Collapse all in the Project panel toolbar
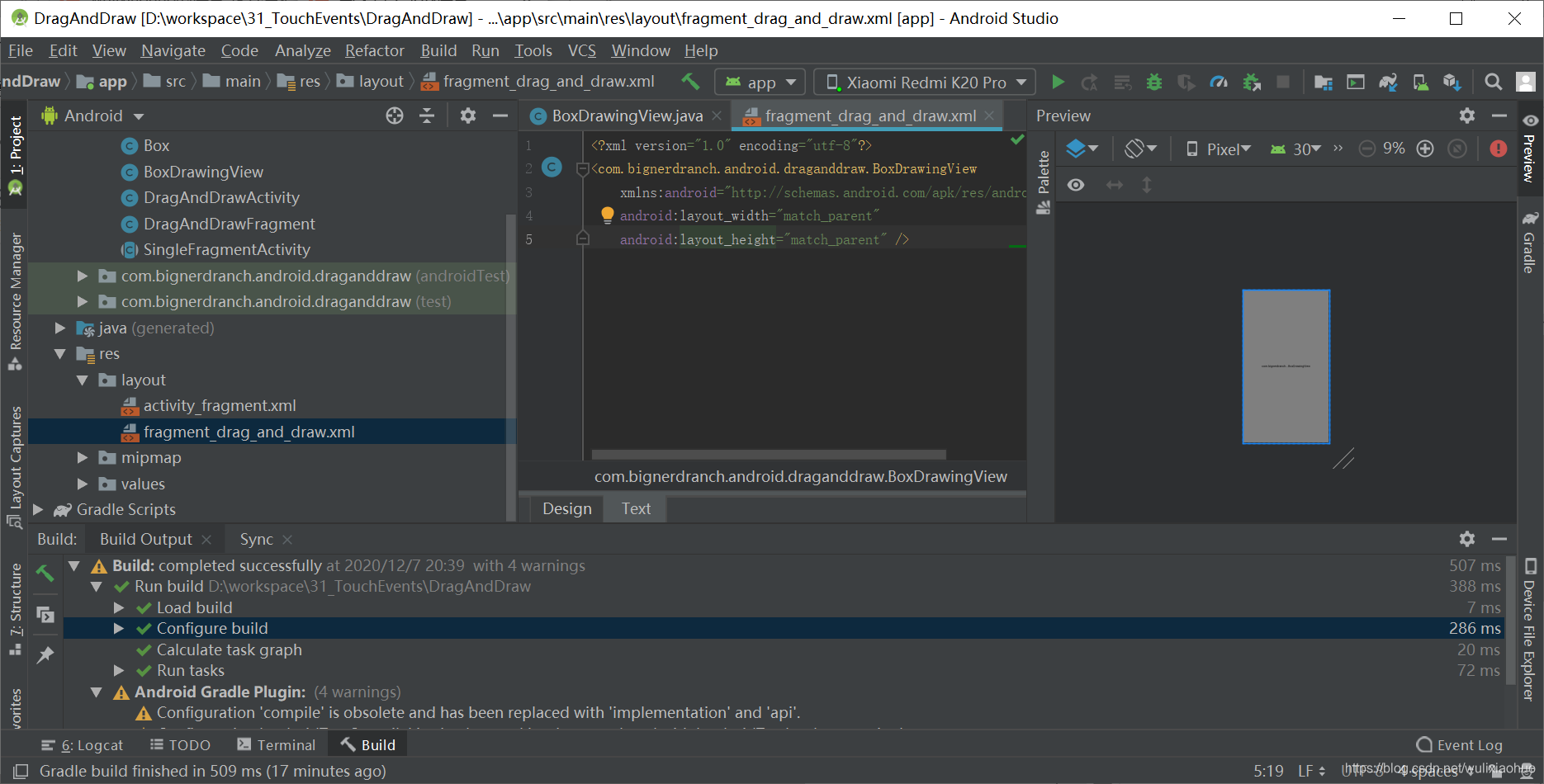This screenshot has width=1544, height=784. tap(427, 116)
